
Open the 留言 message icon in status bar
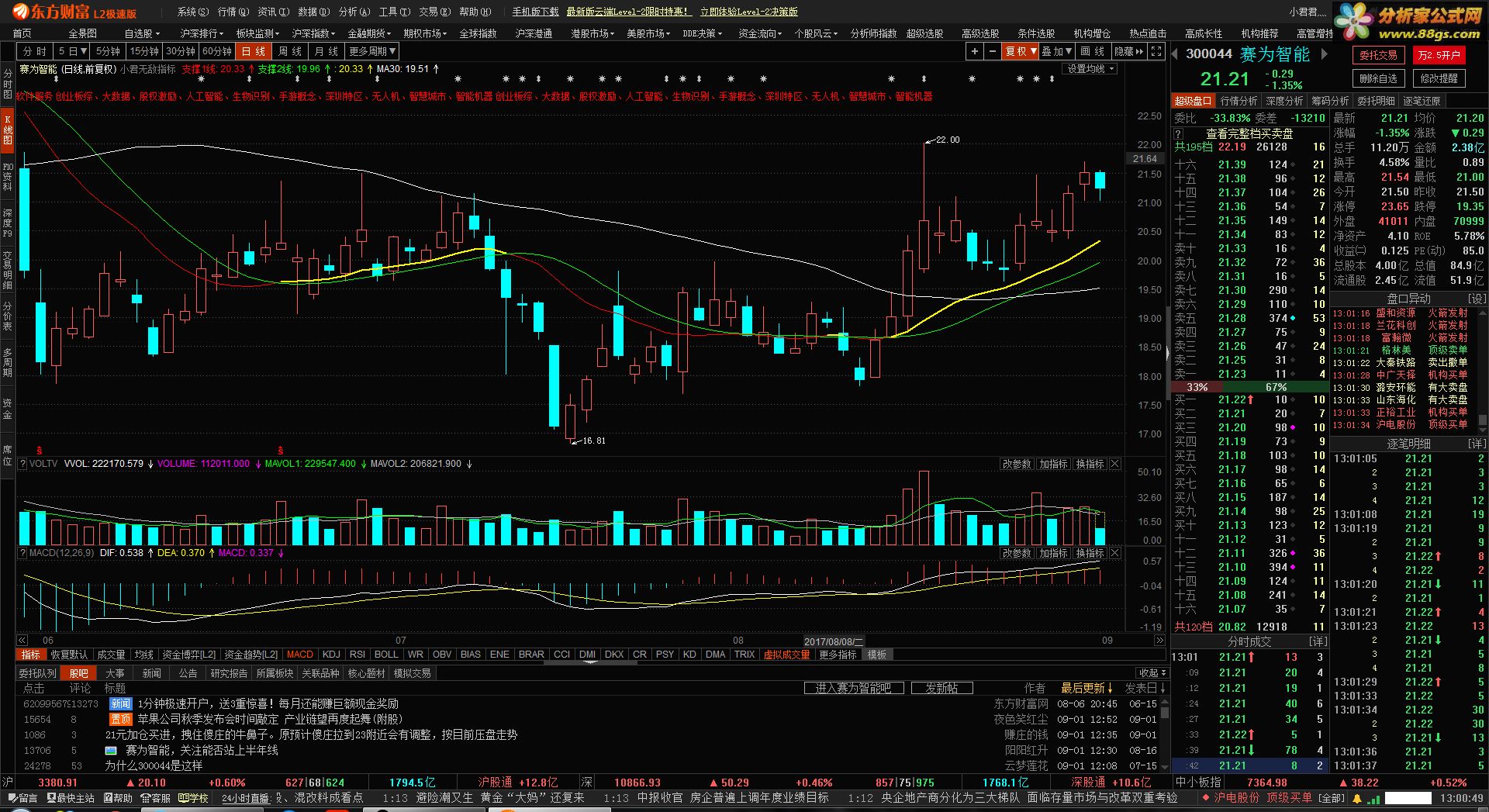tap(22, 798)
